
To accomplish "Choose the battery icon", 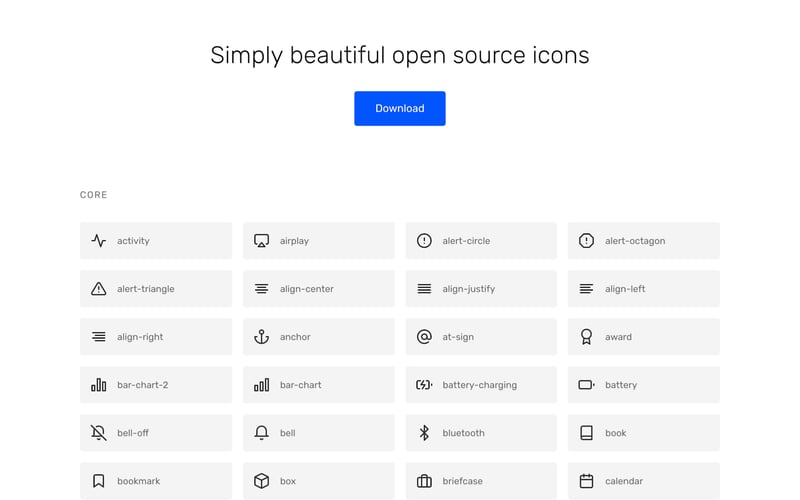I will [x=586, y=385].
